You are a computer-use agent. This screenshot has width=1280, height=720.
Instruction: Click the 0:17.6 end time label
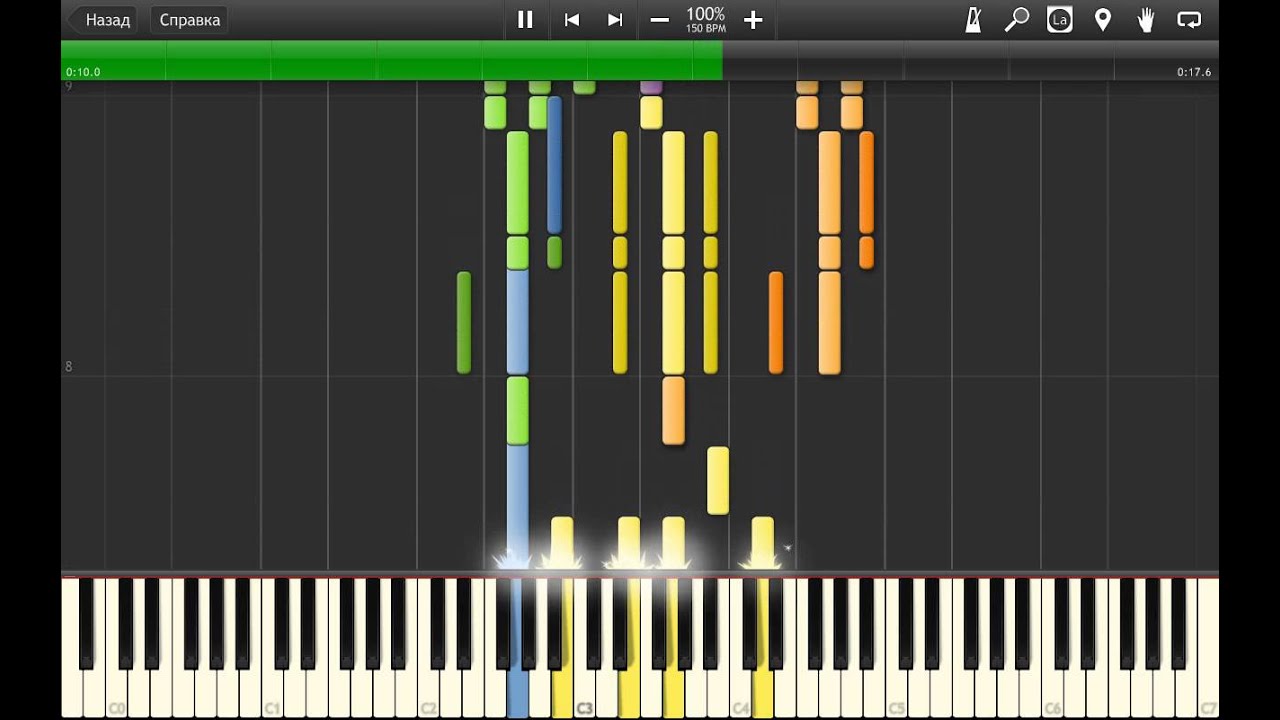pos(1194,72)
